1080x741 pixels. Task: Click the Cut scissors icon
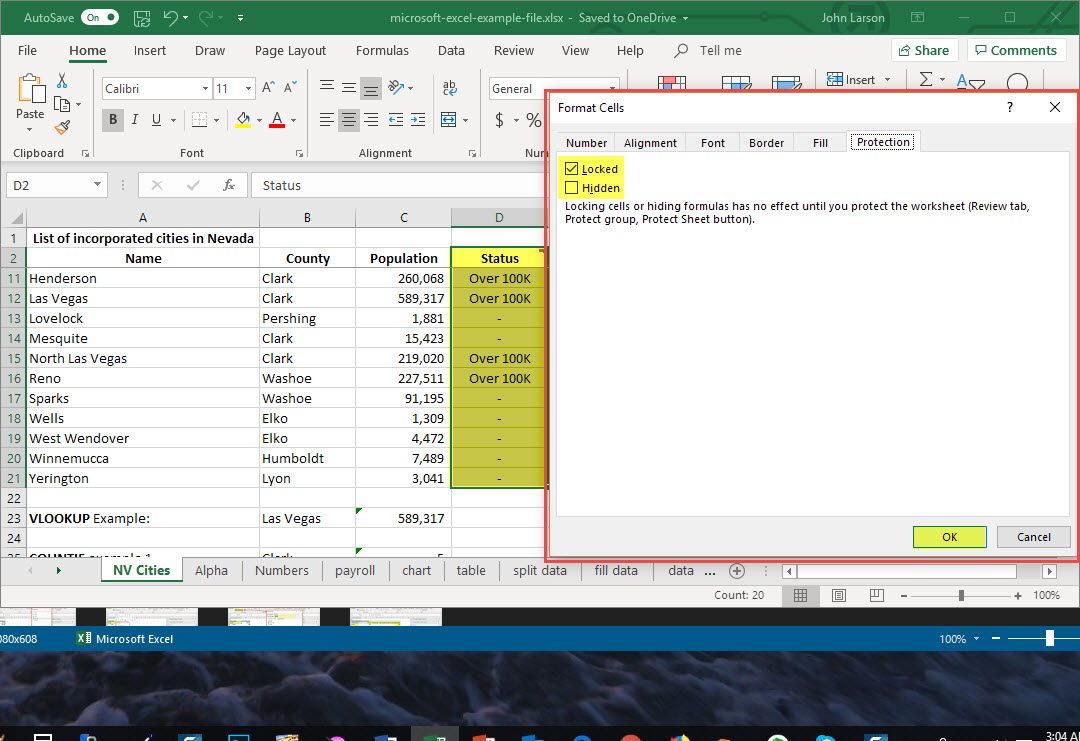(62, 81)
